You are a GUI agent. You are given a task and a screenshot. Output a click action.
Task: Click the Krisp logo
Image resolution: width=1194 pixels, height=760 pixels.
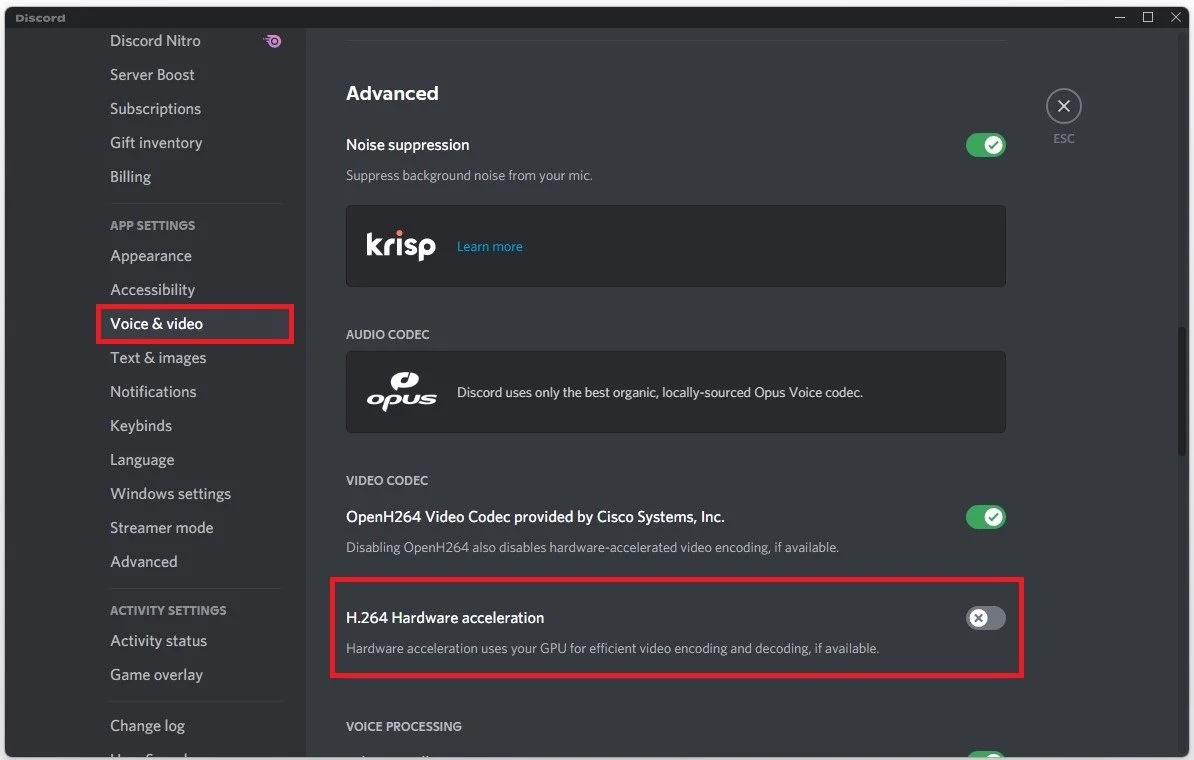(401, 245)
